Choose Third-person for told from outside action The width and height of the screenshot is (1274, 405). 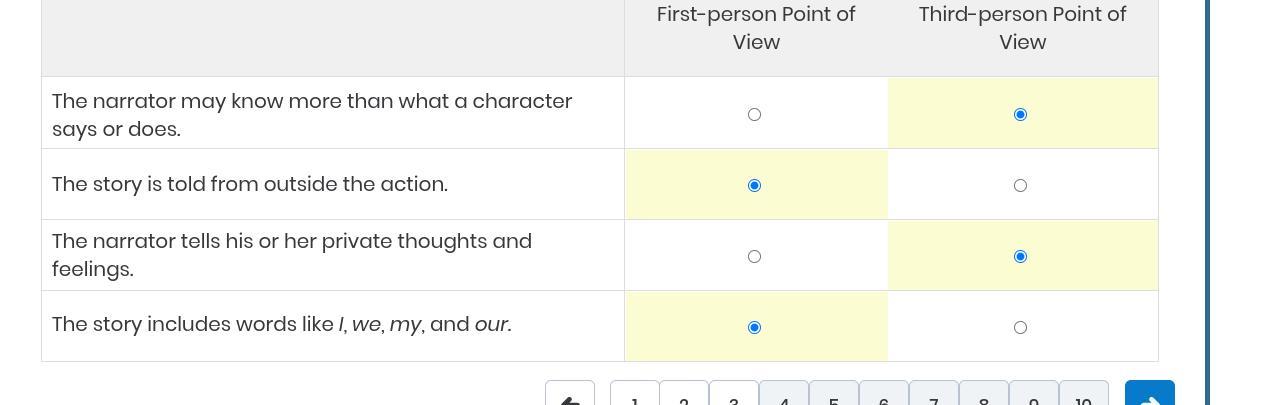click(x=1020, y=186)
